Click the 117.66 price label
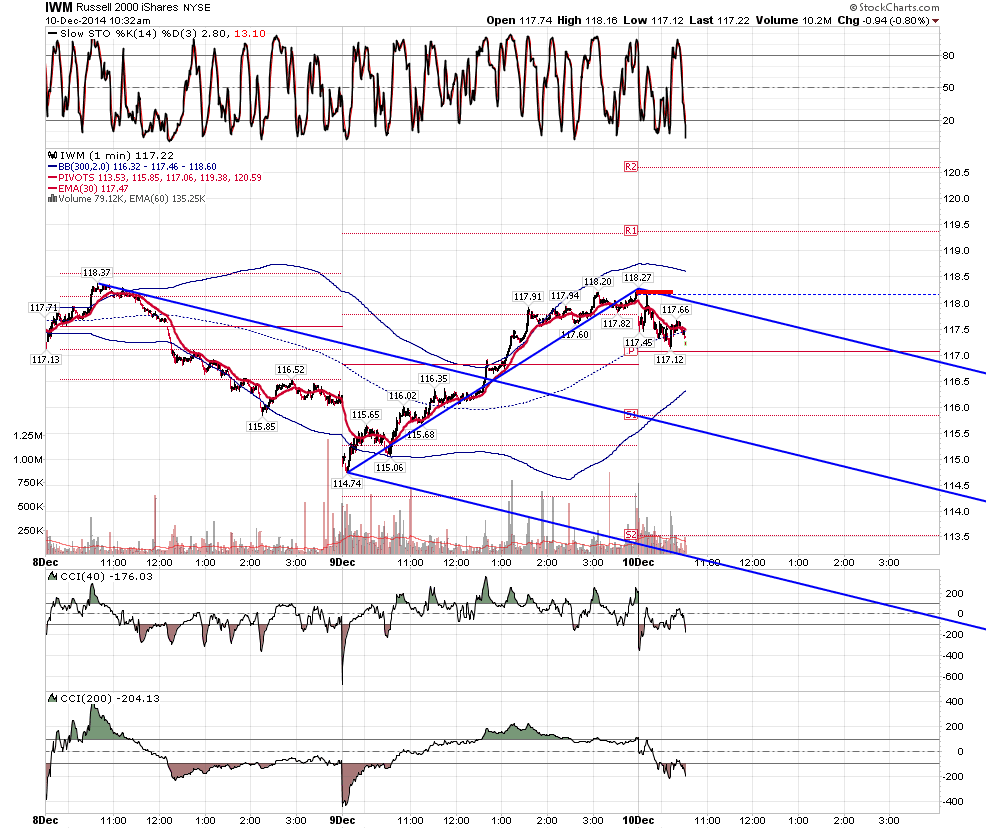 point(675,310)
